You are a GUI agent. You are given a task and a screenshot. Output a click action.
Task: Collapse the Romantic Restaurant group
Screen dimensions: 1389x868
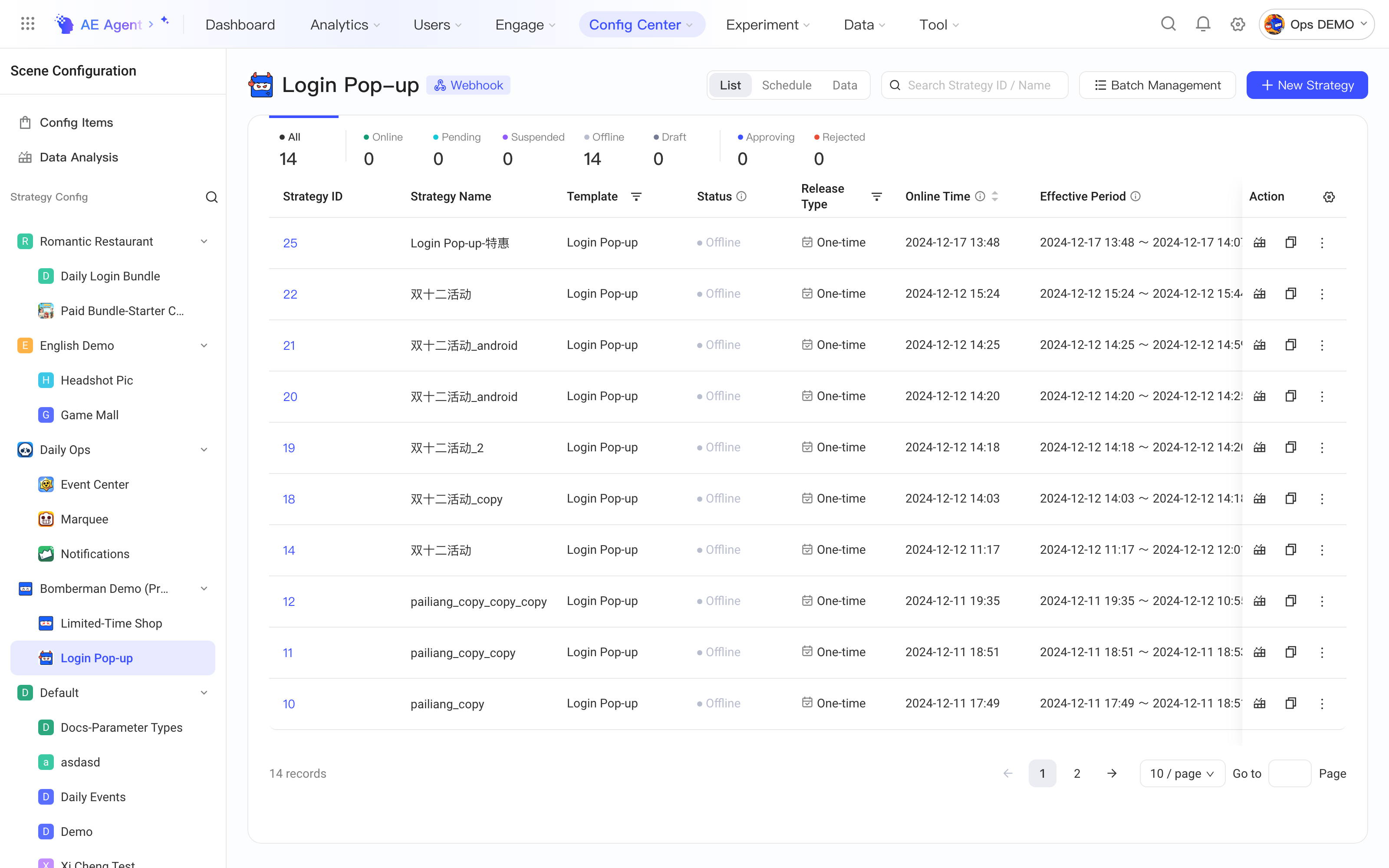pyautogui.click(x=204, y=241)
